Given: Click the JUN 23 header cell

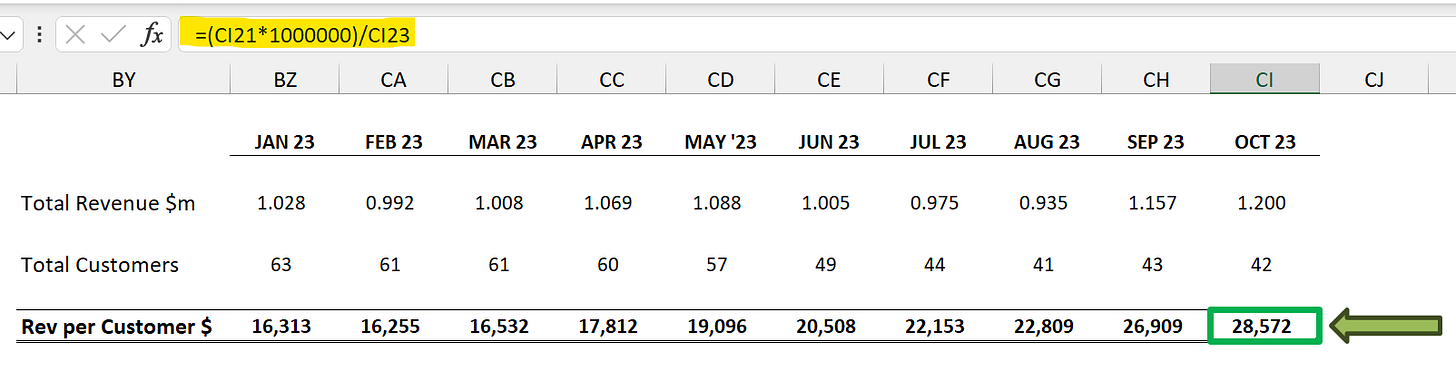Looking at the screenshot, I should [x=829, y=142].
